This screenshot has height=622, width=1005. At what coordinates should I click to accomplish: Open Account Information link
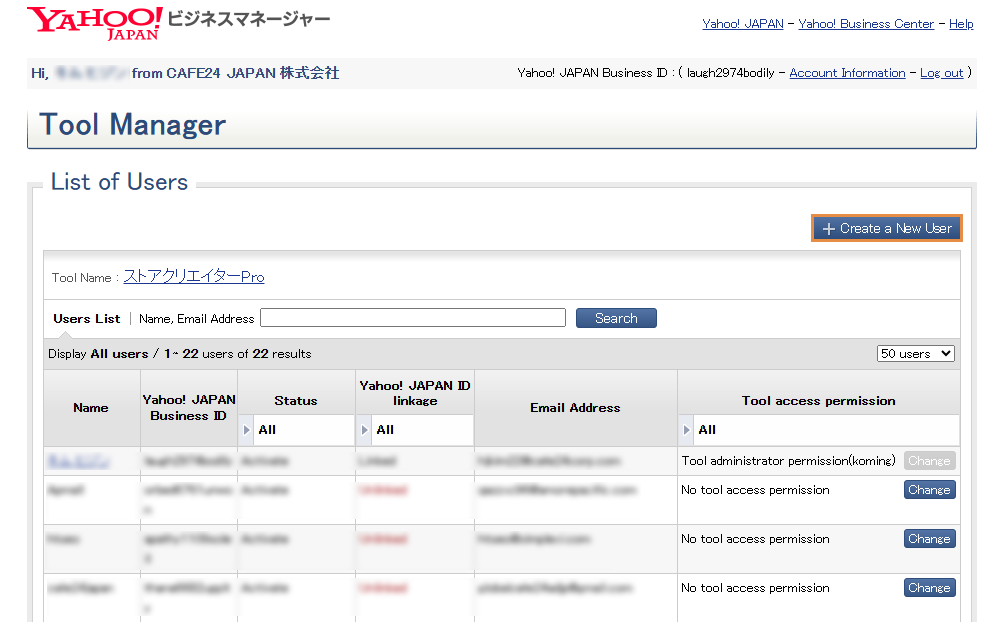click(847, 73)
